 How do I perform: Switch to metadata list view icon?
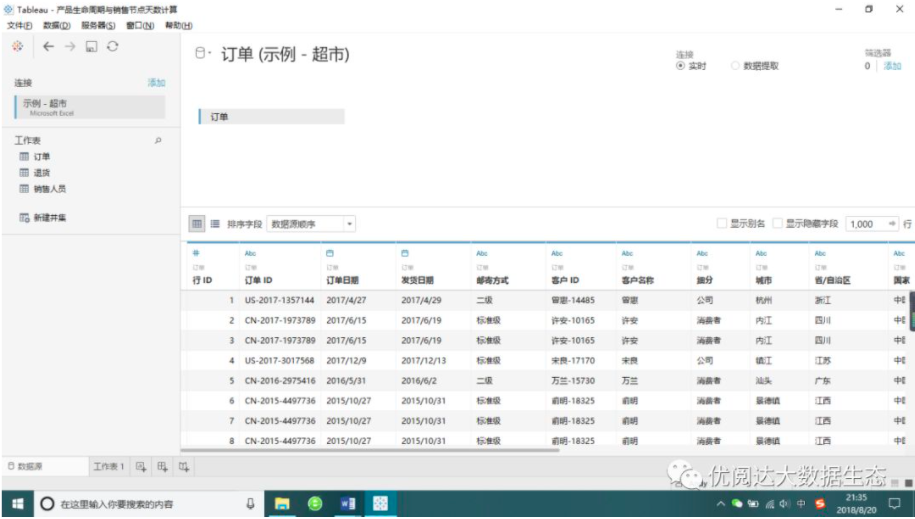(x=215, y=224)
